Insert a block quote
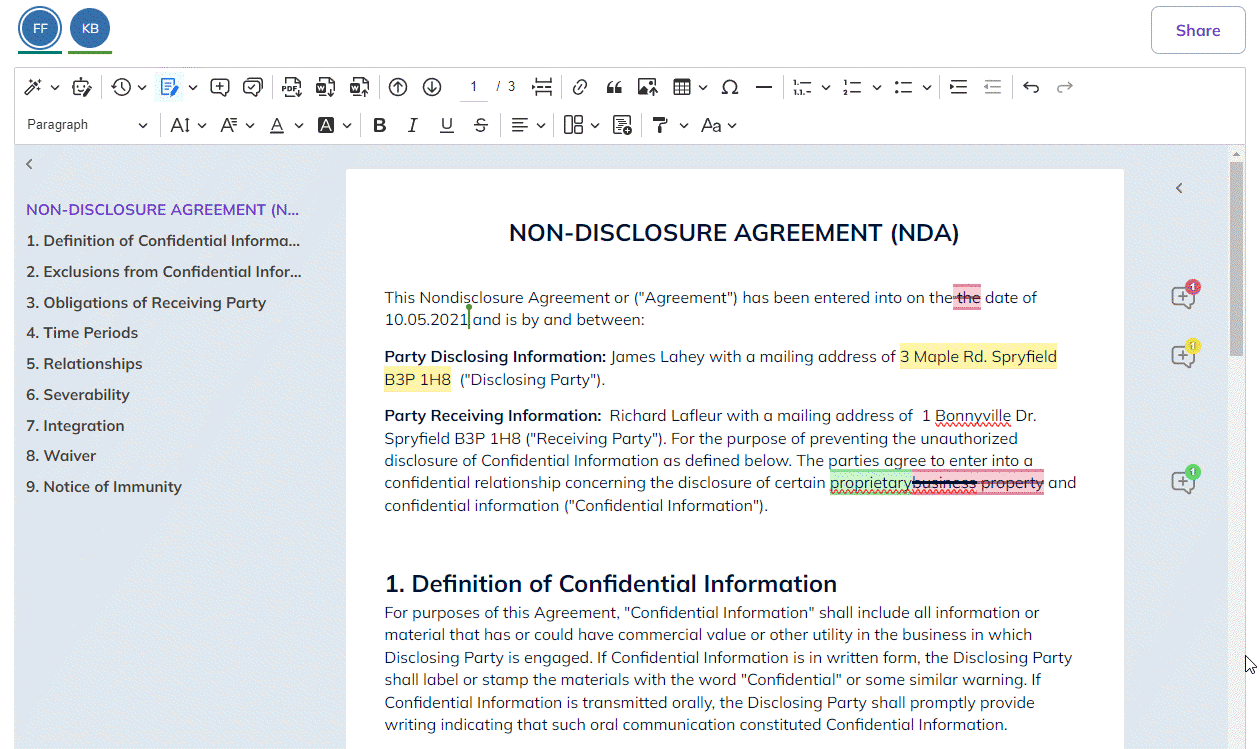 614,87
